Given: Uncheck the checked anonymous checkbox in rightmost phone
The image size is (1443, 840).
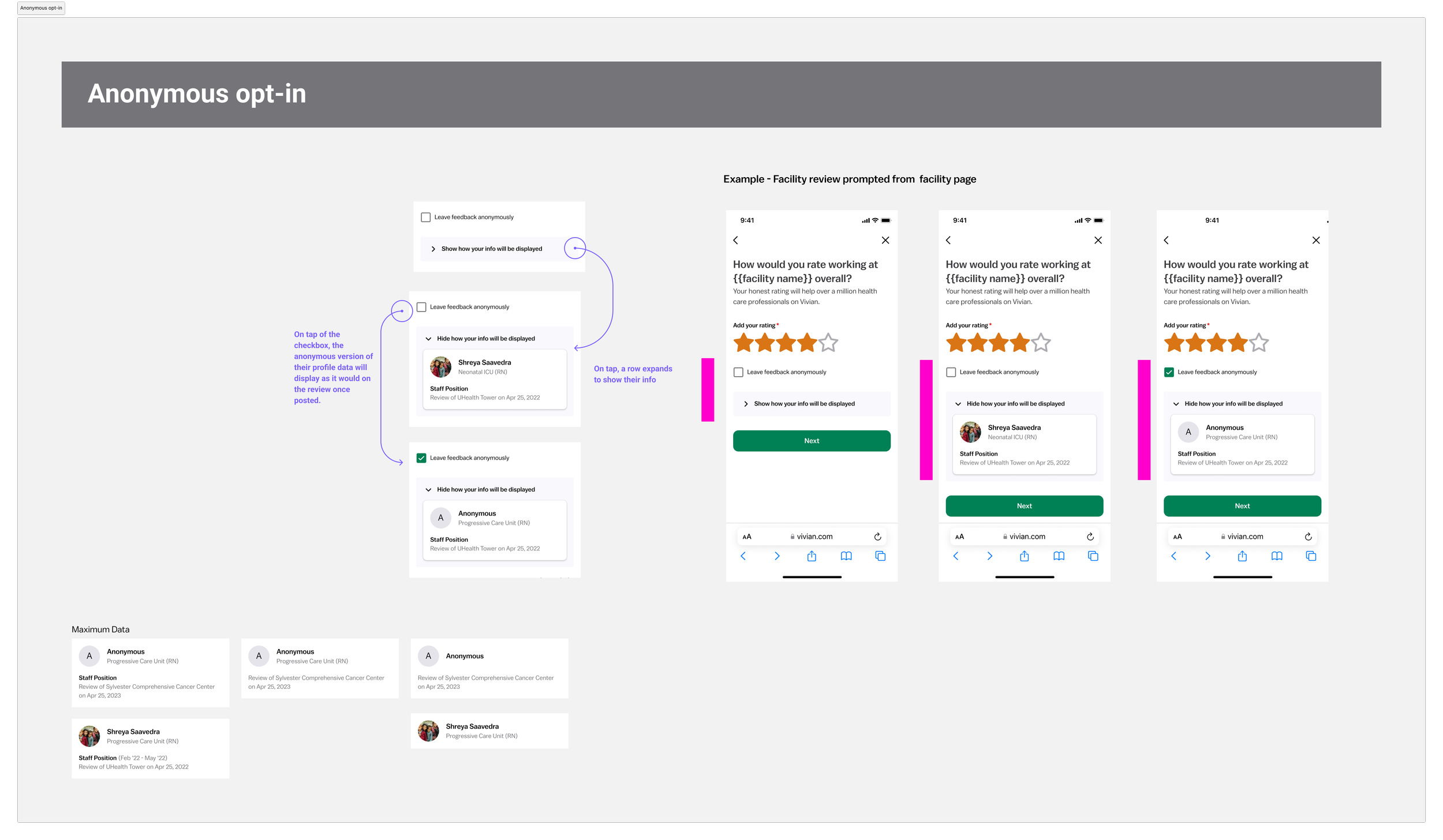Looking at the screenshot, I should tap(1169, 372).
